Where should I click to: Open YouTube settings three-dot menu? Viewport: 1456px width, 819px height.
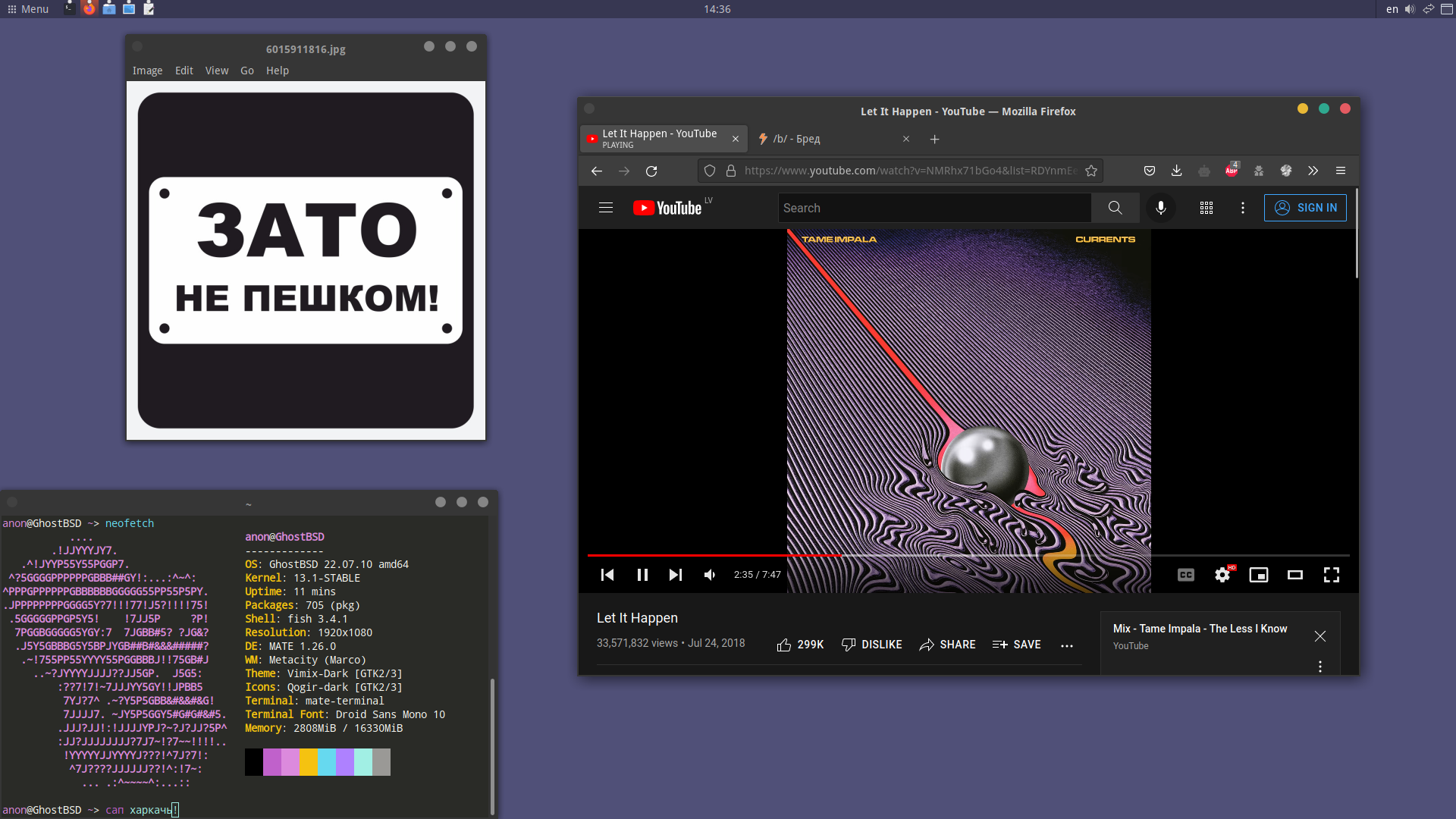[1243, 208]
